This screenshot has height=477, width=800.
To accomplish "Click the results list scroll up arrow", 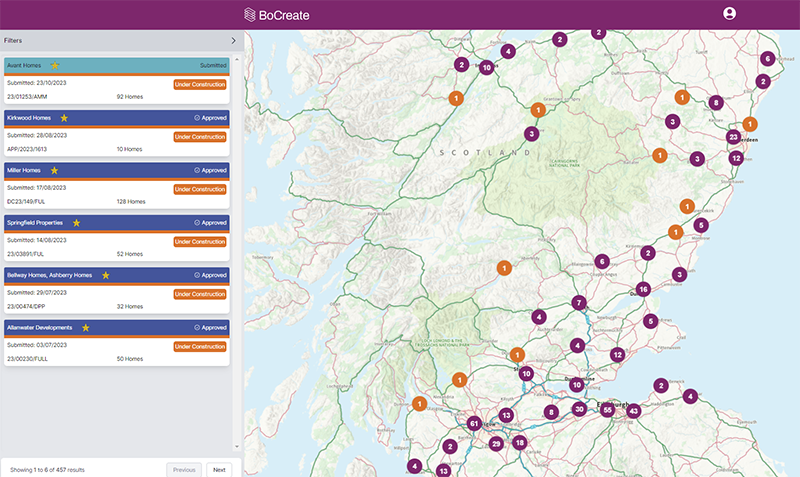I will tap(237, 60).
